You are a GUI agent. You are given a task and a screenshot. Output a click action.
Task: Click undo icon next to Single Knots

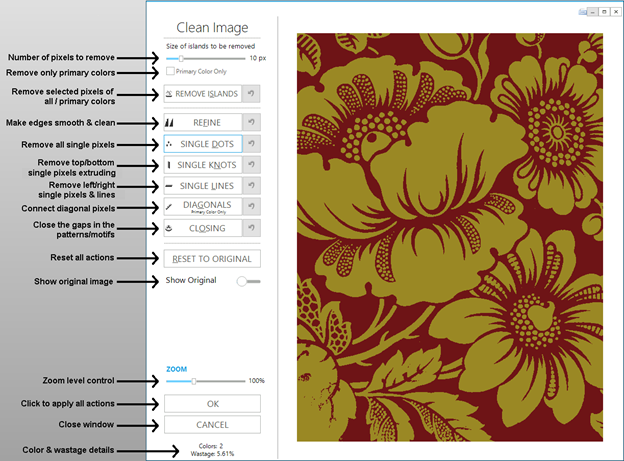[252, 164]
